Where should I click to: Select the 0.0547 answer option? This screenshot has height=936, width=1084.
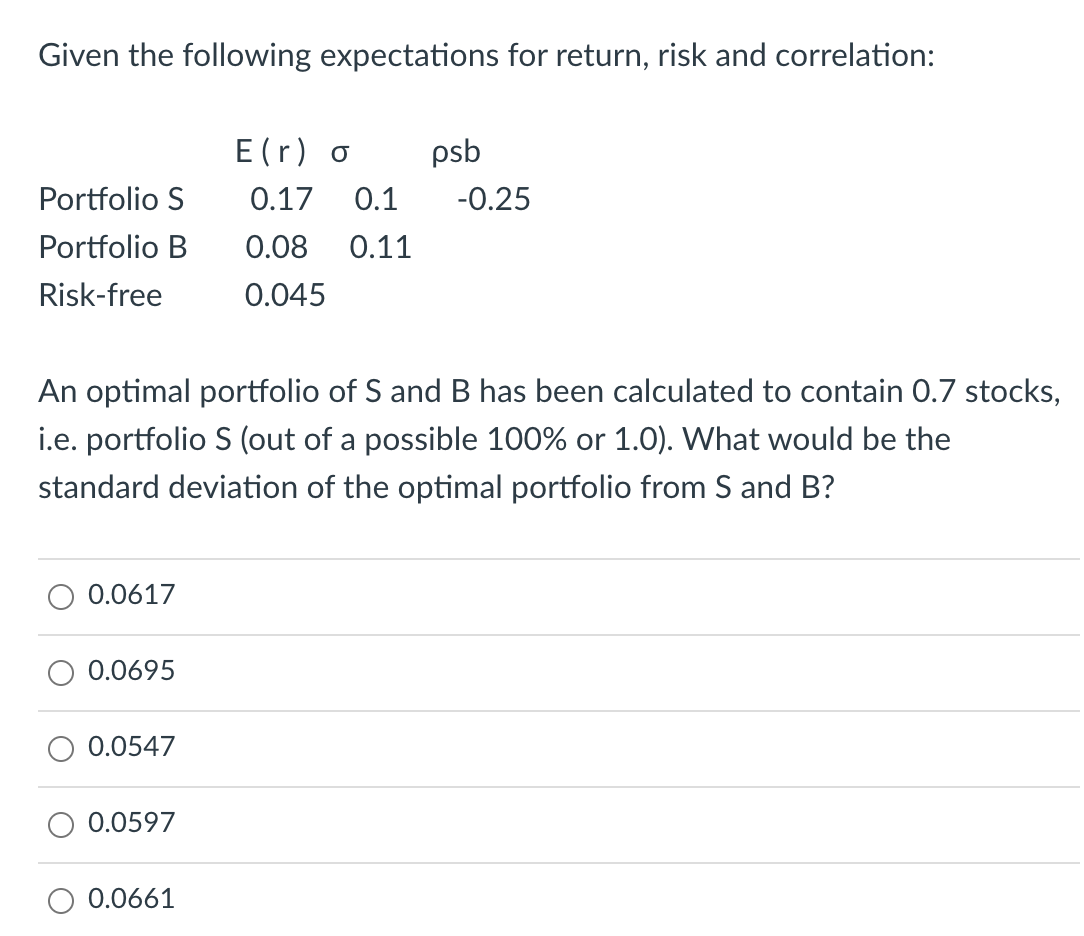(x=61, y=748)
